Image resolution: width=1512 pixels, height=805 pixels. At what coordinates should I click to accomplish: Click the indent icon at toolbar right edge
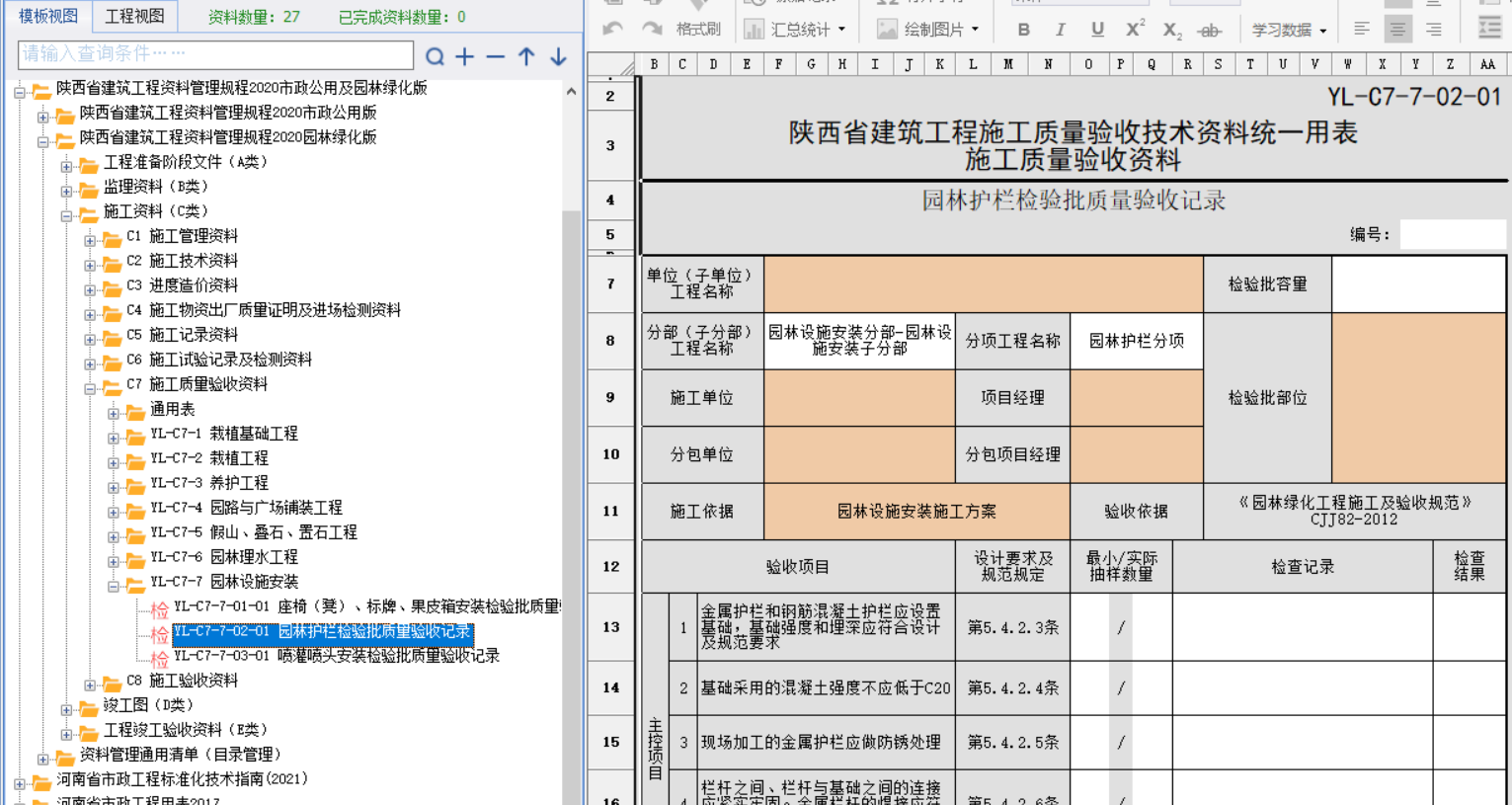(1490, 28)
